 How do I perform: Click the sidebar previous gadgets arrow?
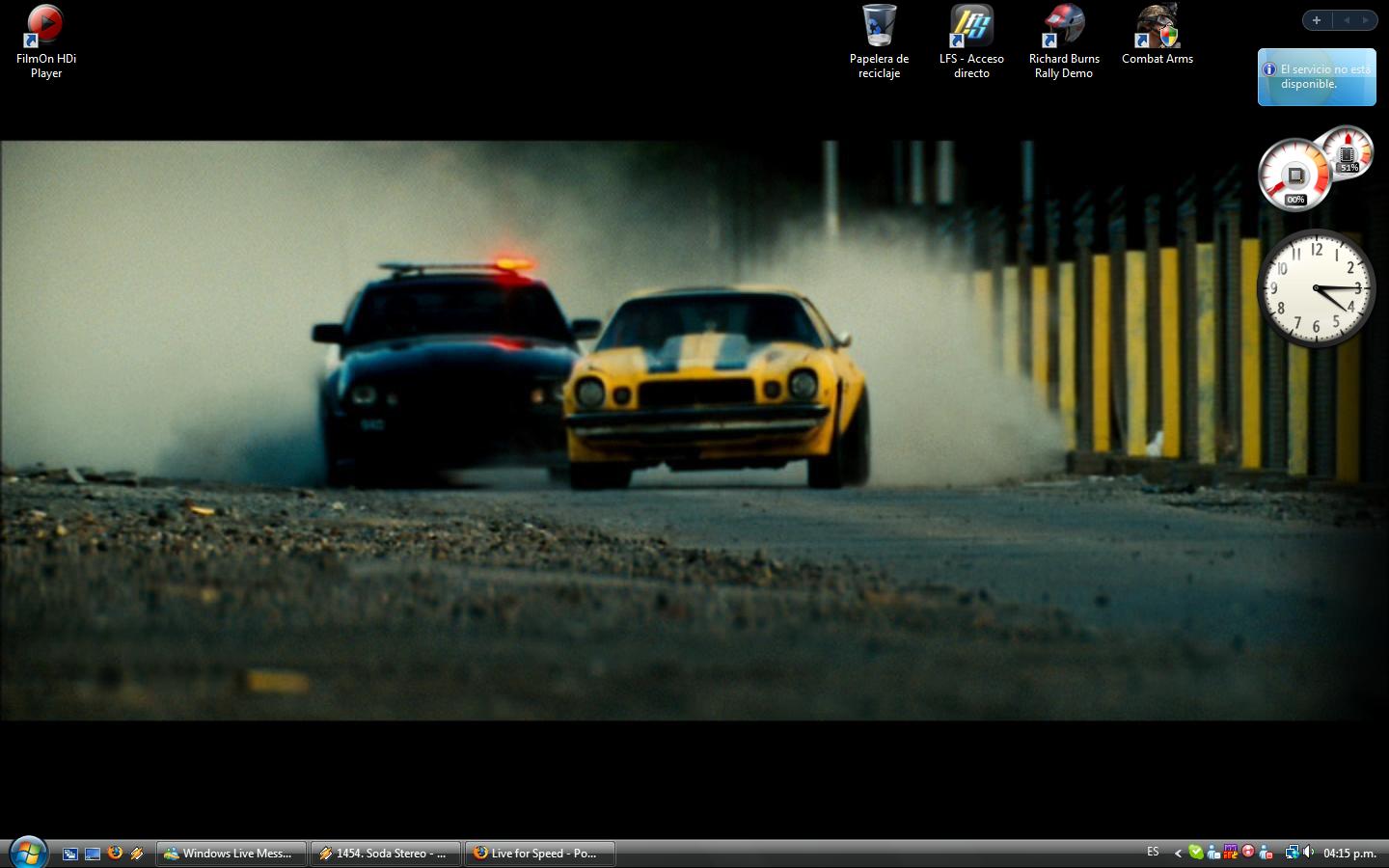(x=1347, y=20)
